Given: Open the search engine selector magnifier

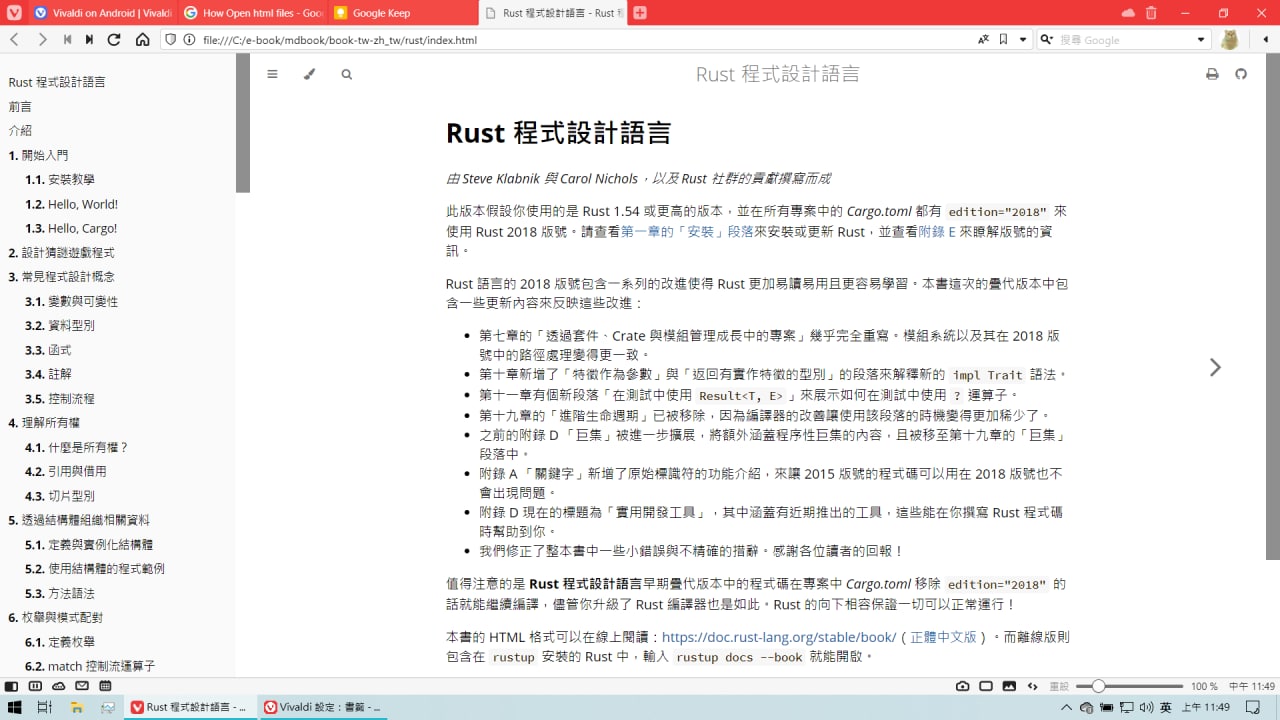Looking at the screenshot, I should coord(1047,40).
